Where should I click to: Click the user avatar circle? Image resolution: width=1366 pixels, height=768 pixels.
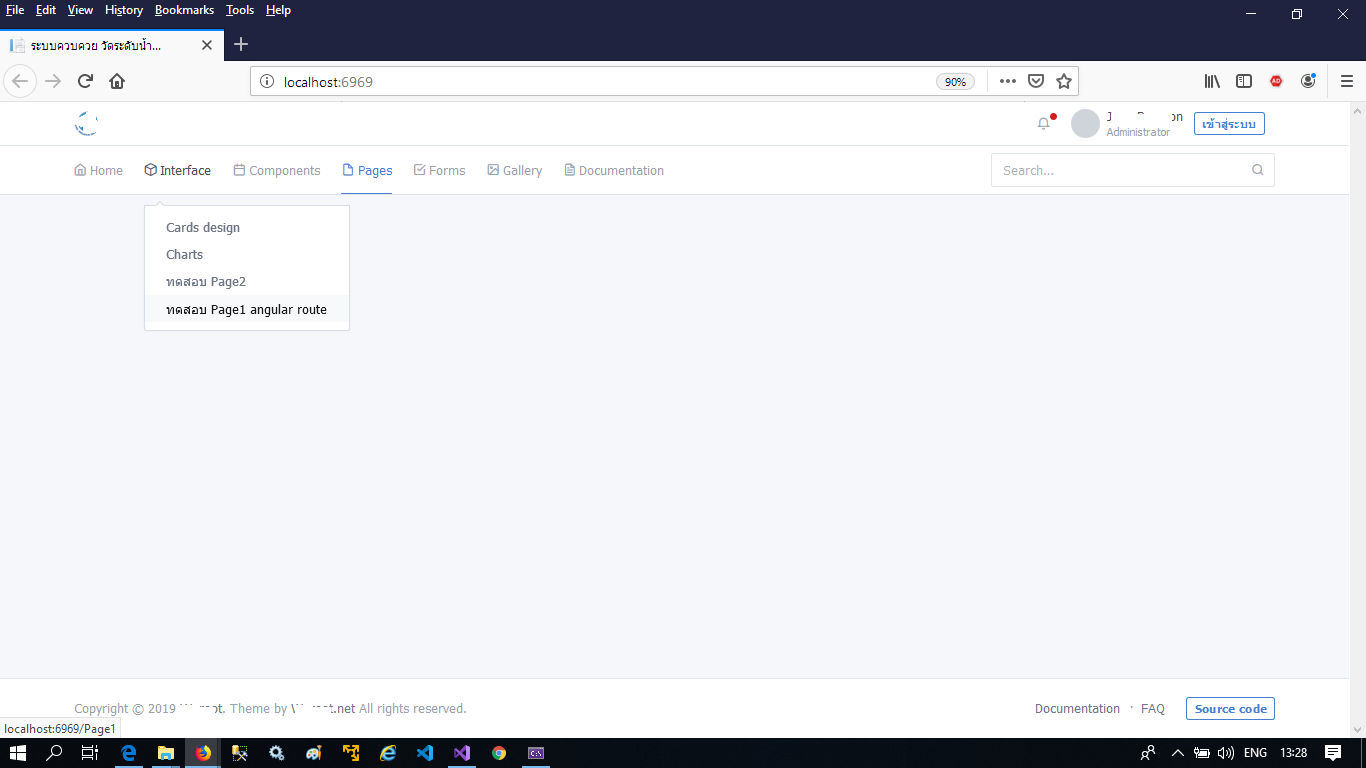click(1085, 123)
